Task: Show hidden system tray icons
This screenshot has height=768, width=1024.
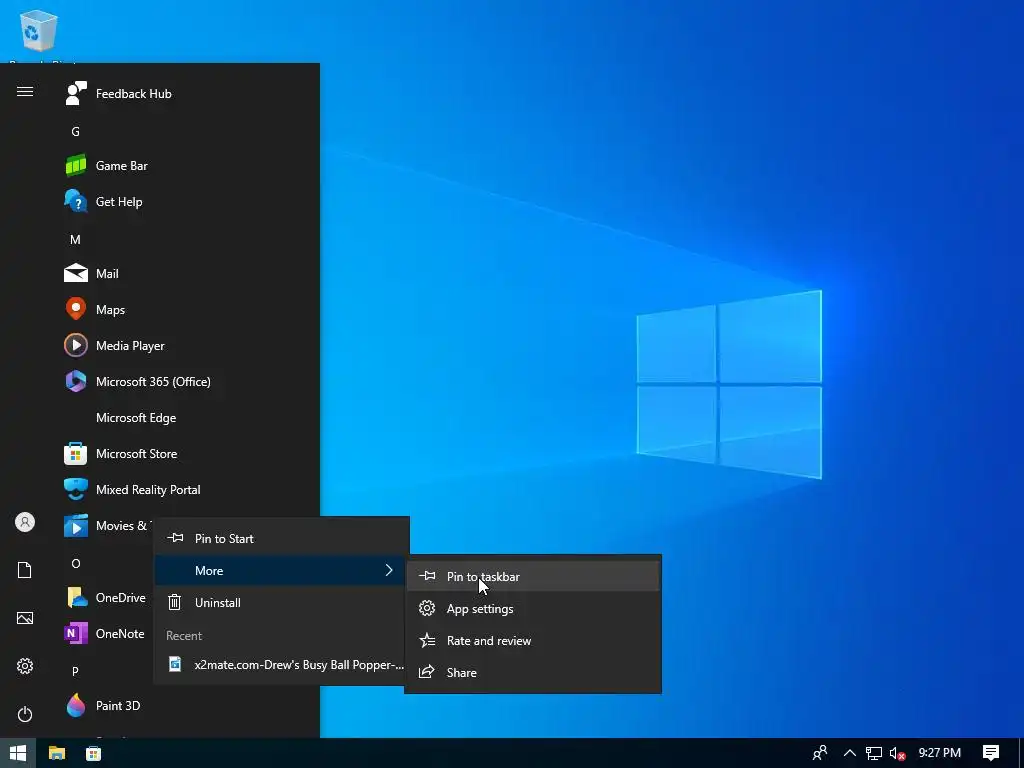Action: pyautogui.click(x=850, y=753)
